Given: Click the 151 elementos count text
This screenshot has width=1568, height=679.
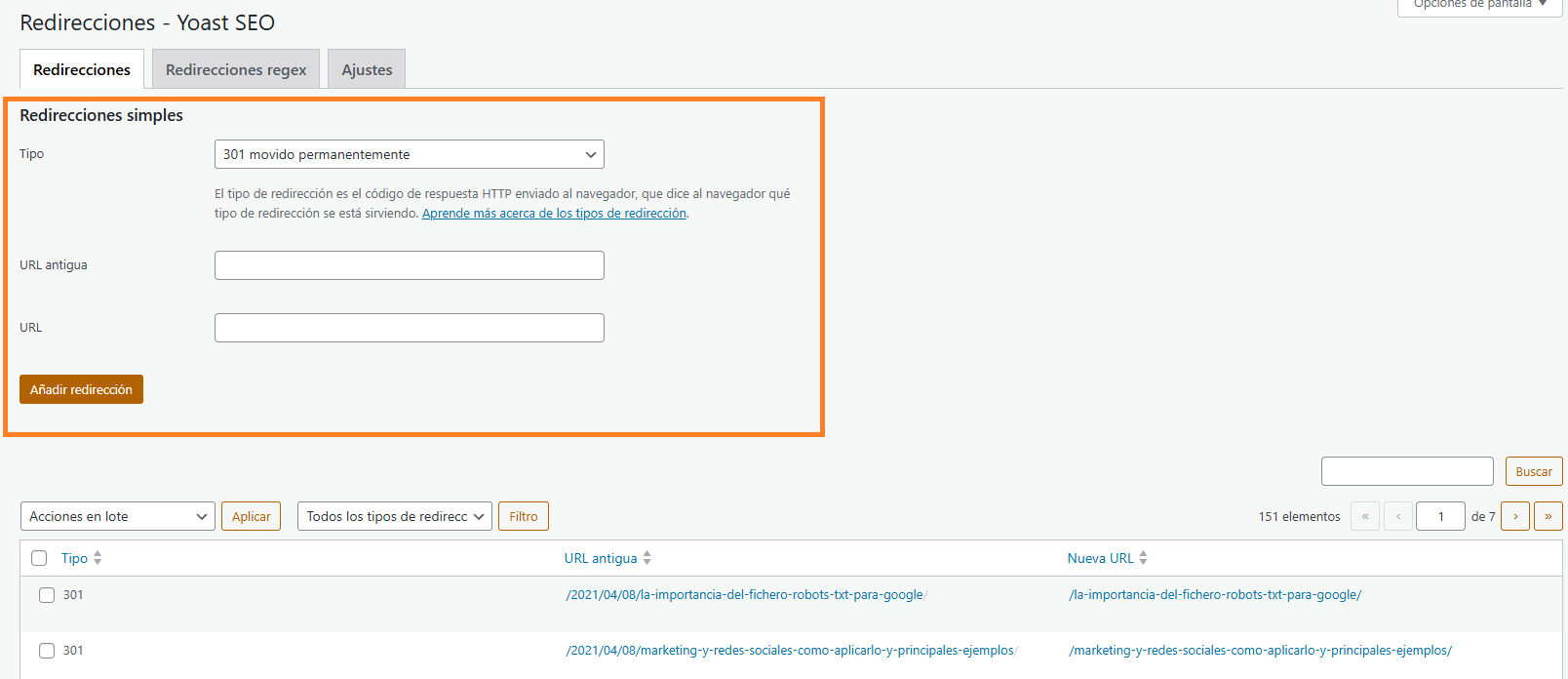Looking at the screenshot, I should [1299, 517].
